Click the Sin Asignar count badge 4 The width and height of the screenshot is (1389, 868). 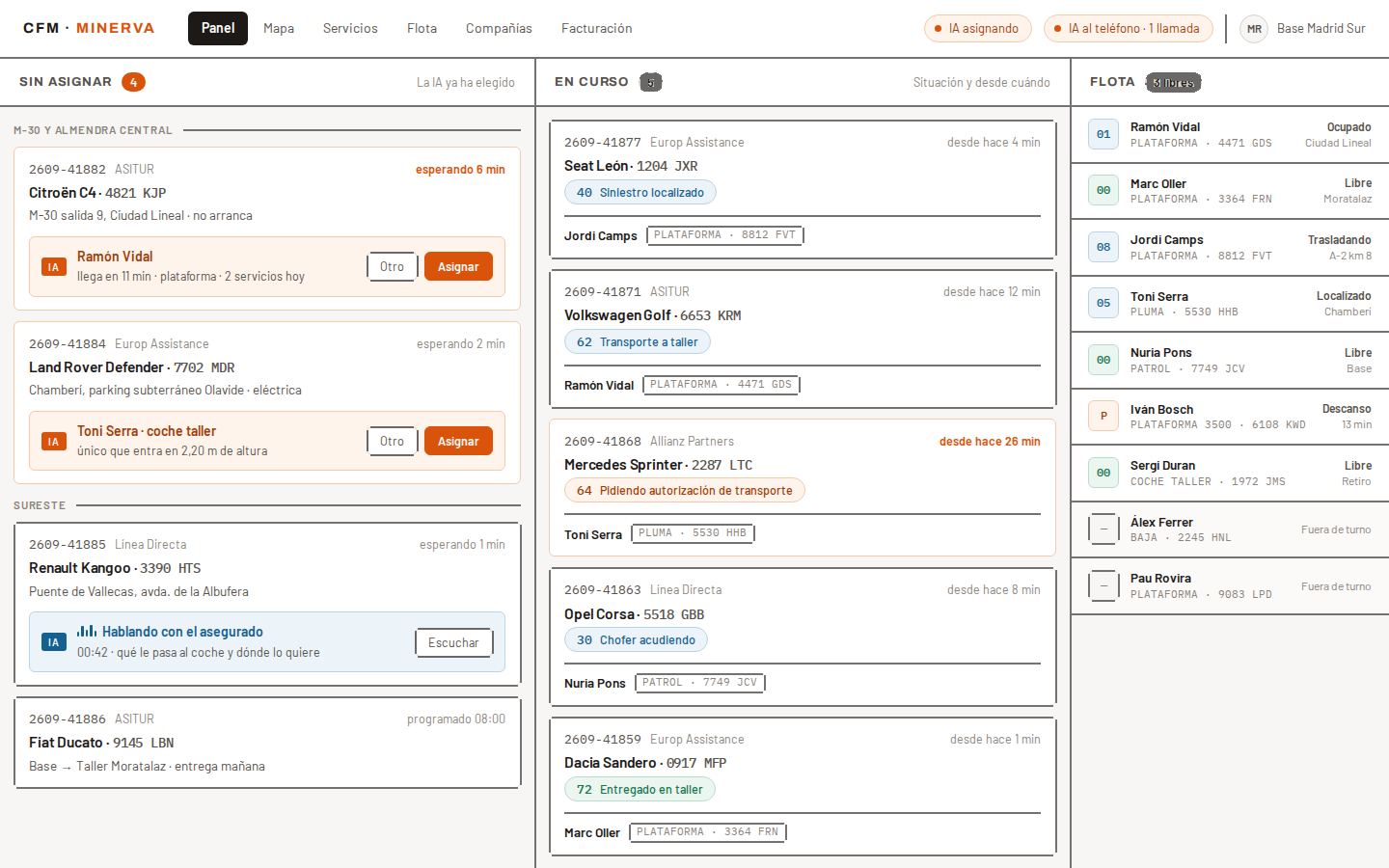pos(134,82)
